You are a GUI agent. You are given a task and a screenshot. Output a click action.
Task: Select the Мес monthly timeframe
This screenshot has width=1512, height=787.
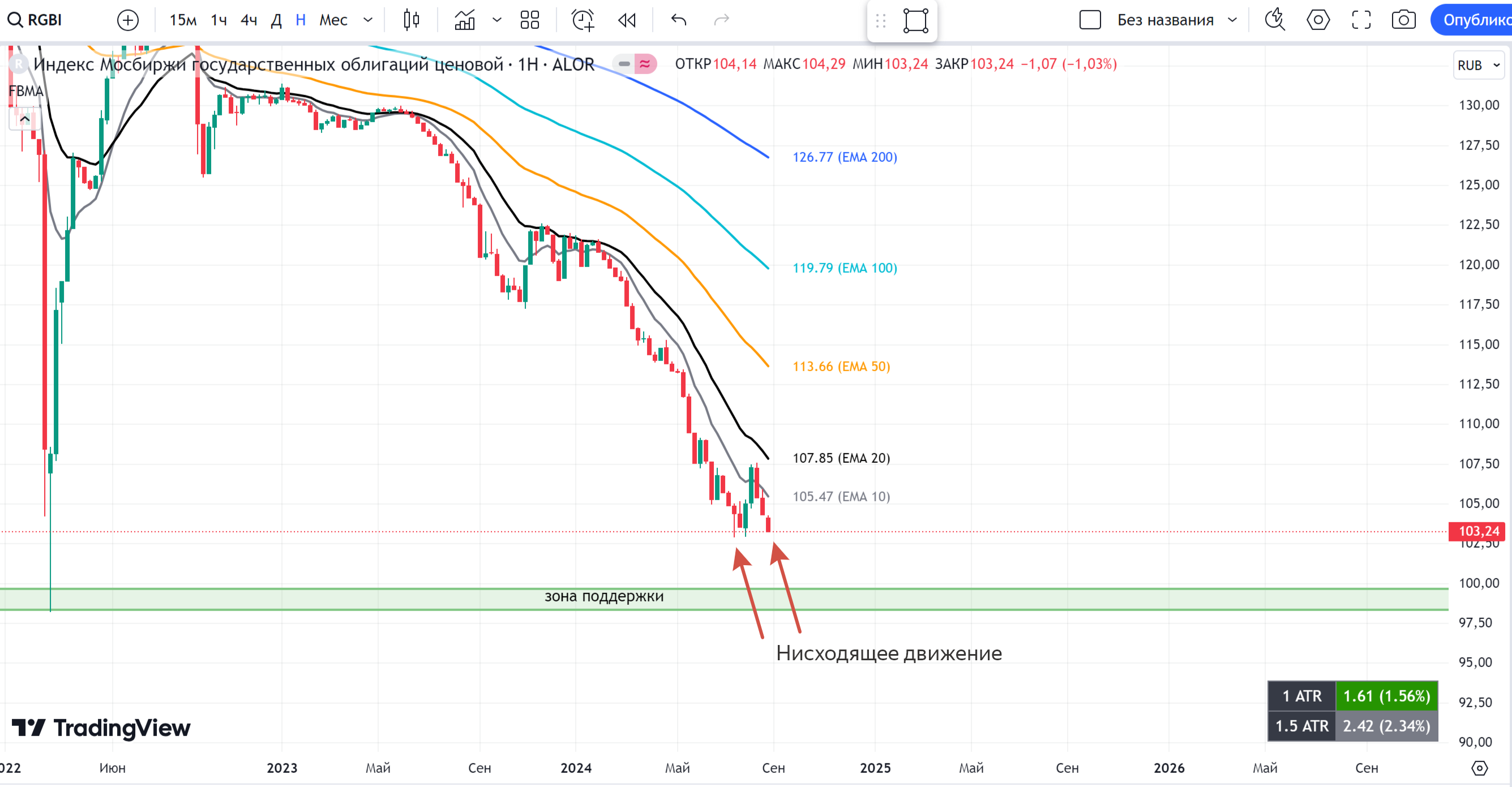tap(333, 20)
